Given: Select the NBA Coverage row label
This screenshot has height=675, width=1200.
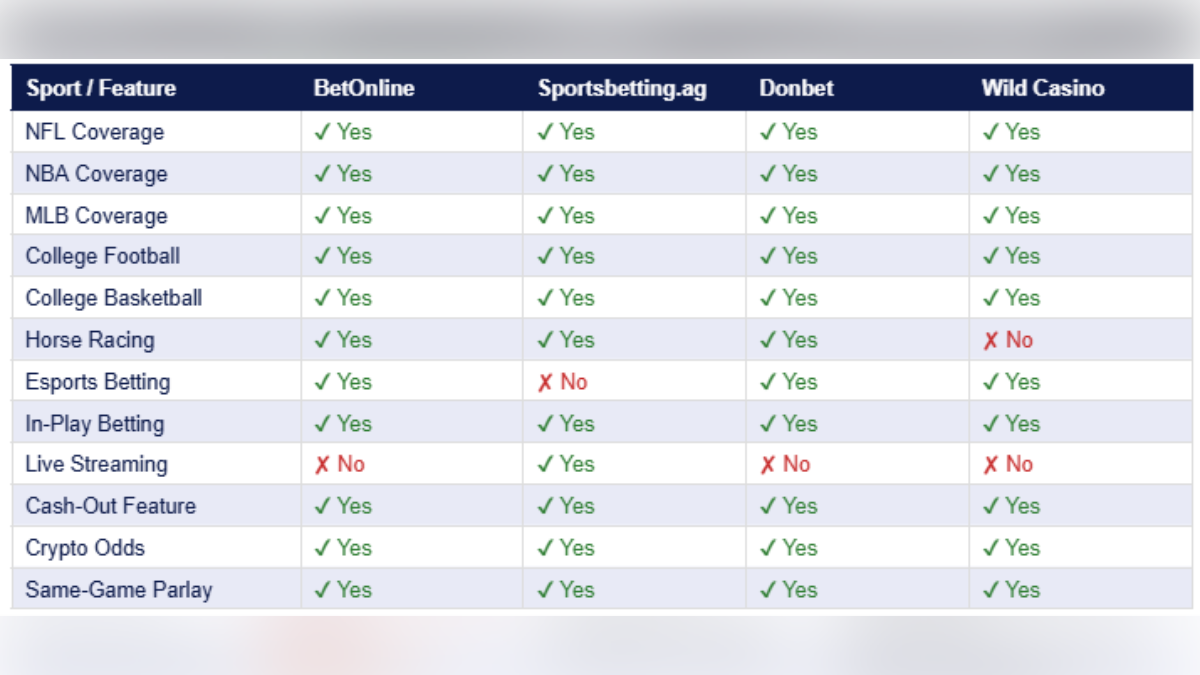Looking at the screenshot, I should tap(96, 174).
